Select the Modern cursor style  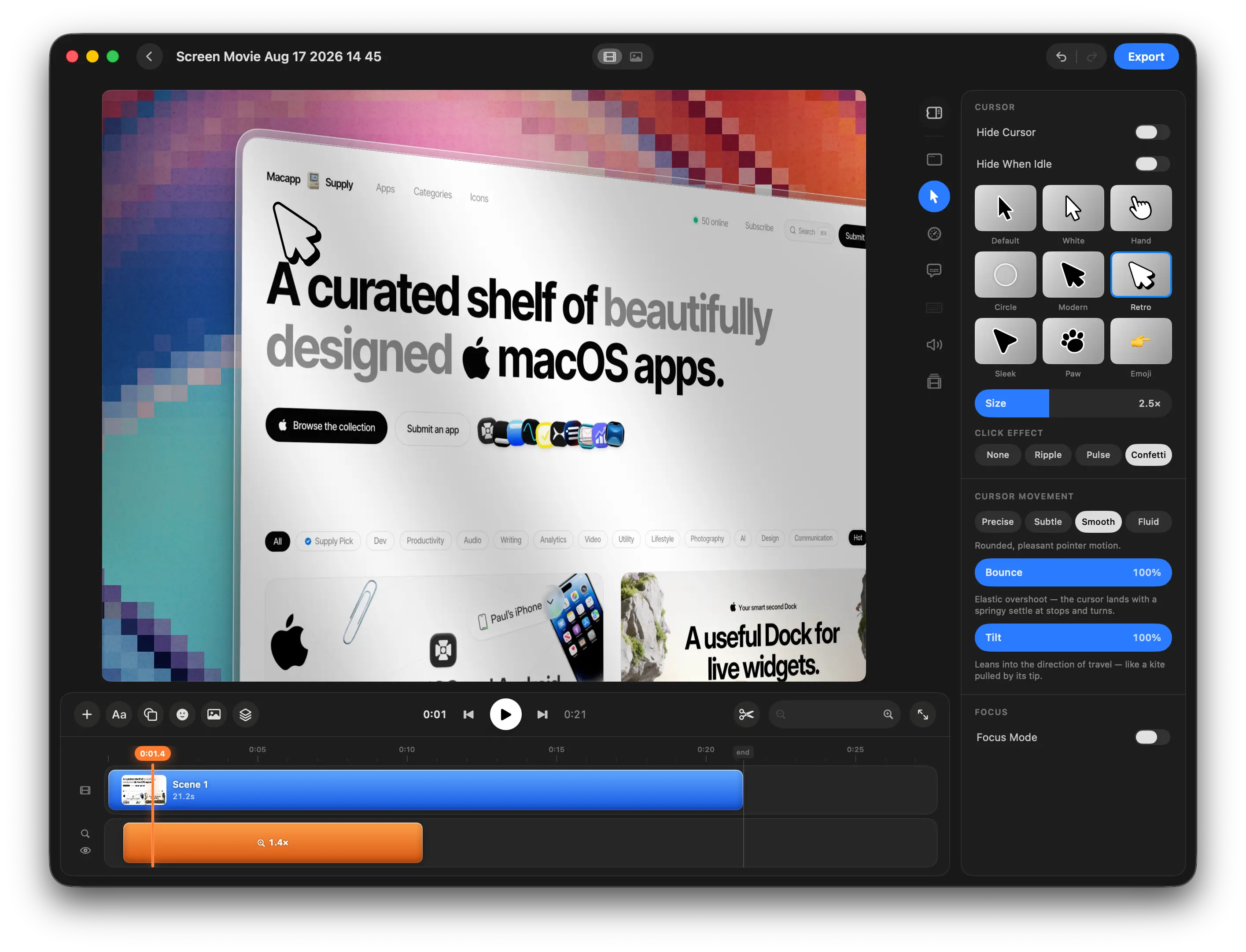pyautogui.click(x=1073, y=275)
